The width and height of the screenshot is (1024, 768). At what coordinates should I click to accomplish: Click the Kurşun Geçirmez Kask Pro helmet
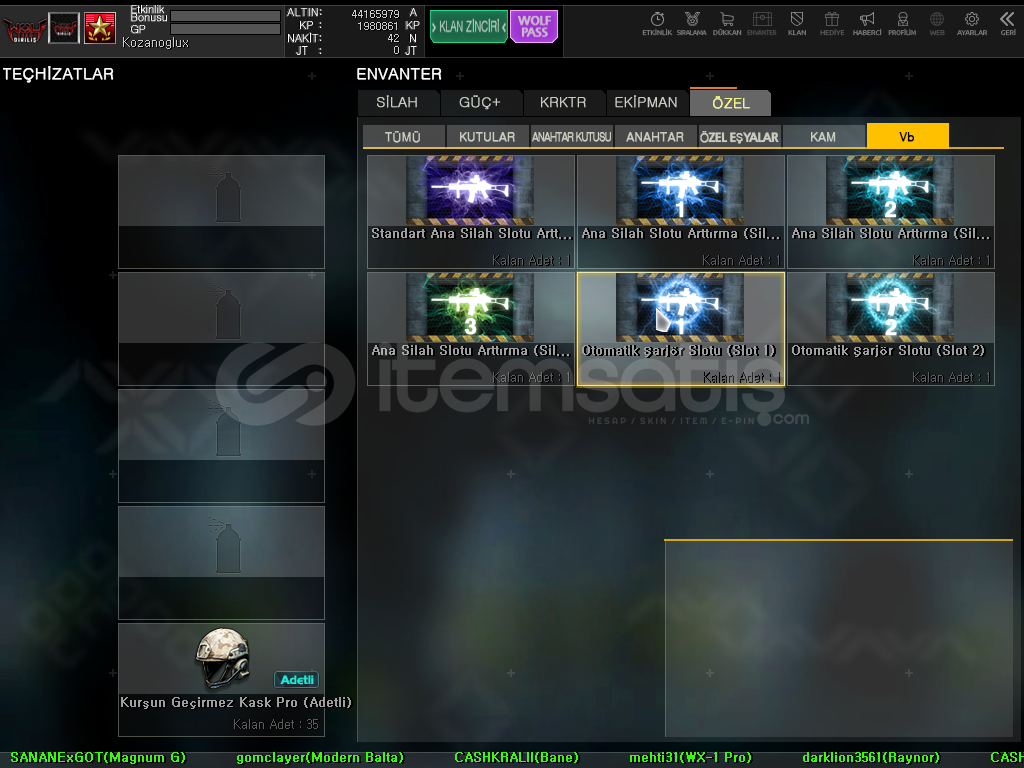tap(221, 679)
